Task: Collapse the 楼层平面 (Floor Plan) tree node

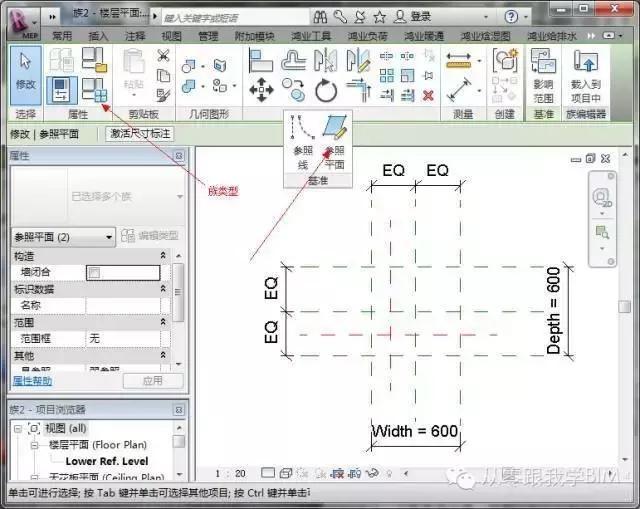Action: 34,443
